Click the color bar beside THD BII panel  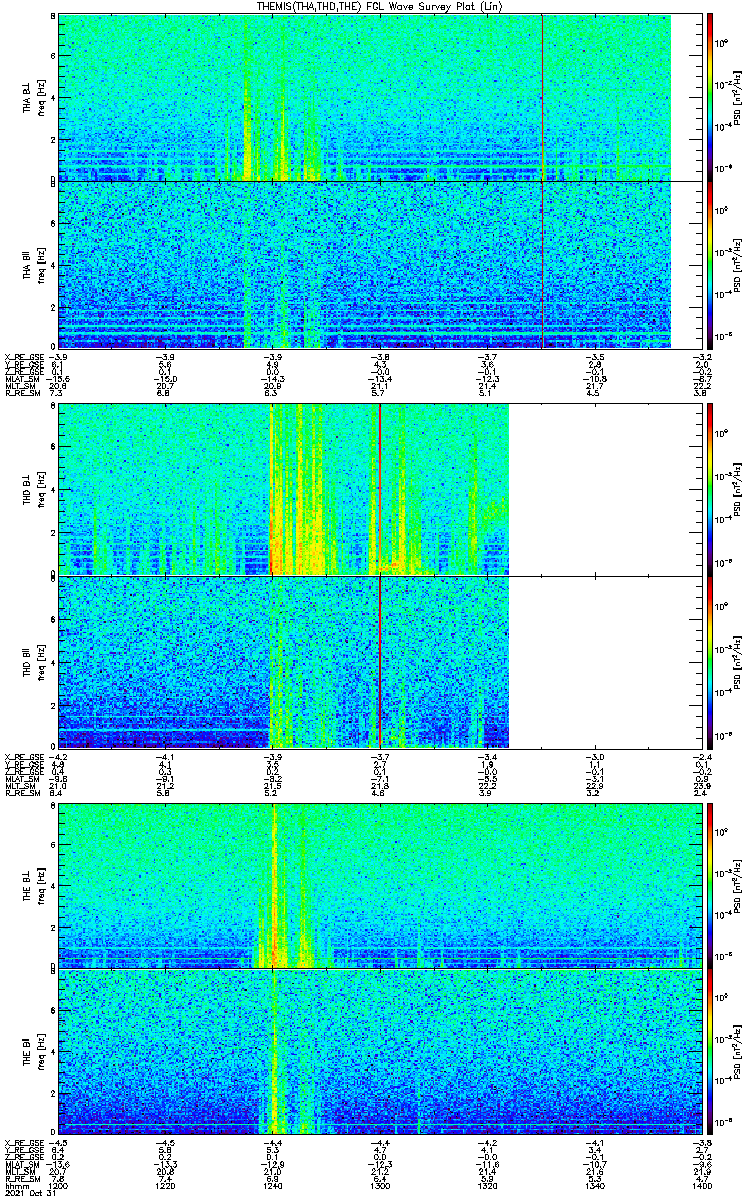[x=710, y=661]
